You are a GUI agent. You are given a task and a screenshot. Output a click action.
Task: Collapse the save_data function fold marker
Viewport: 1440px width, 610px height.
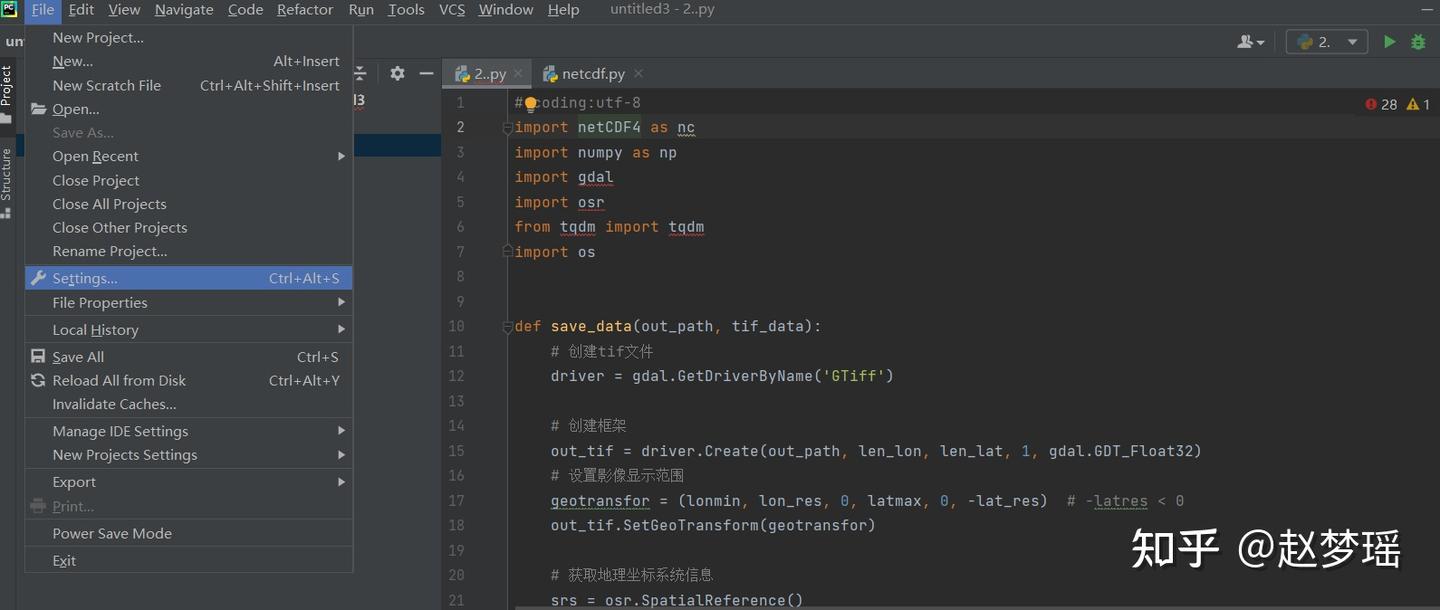pos(507,327)
